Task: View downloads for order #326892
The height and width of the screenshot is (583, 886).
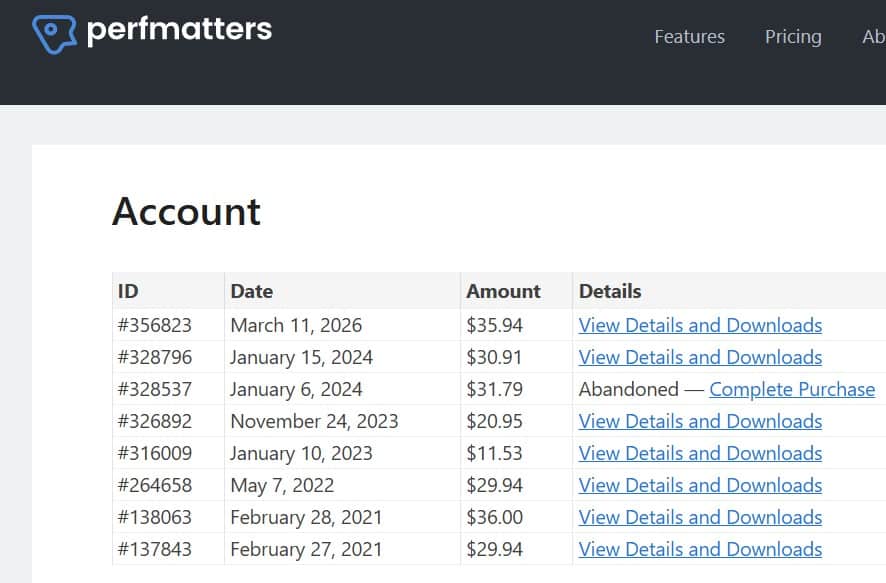Action: [700, 421]
